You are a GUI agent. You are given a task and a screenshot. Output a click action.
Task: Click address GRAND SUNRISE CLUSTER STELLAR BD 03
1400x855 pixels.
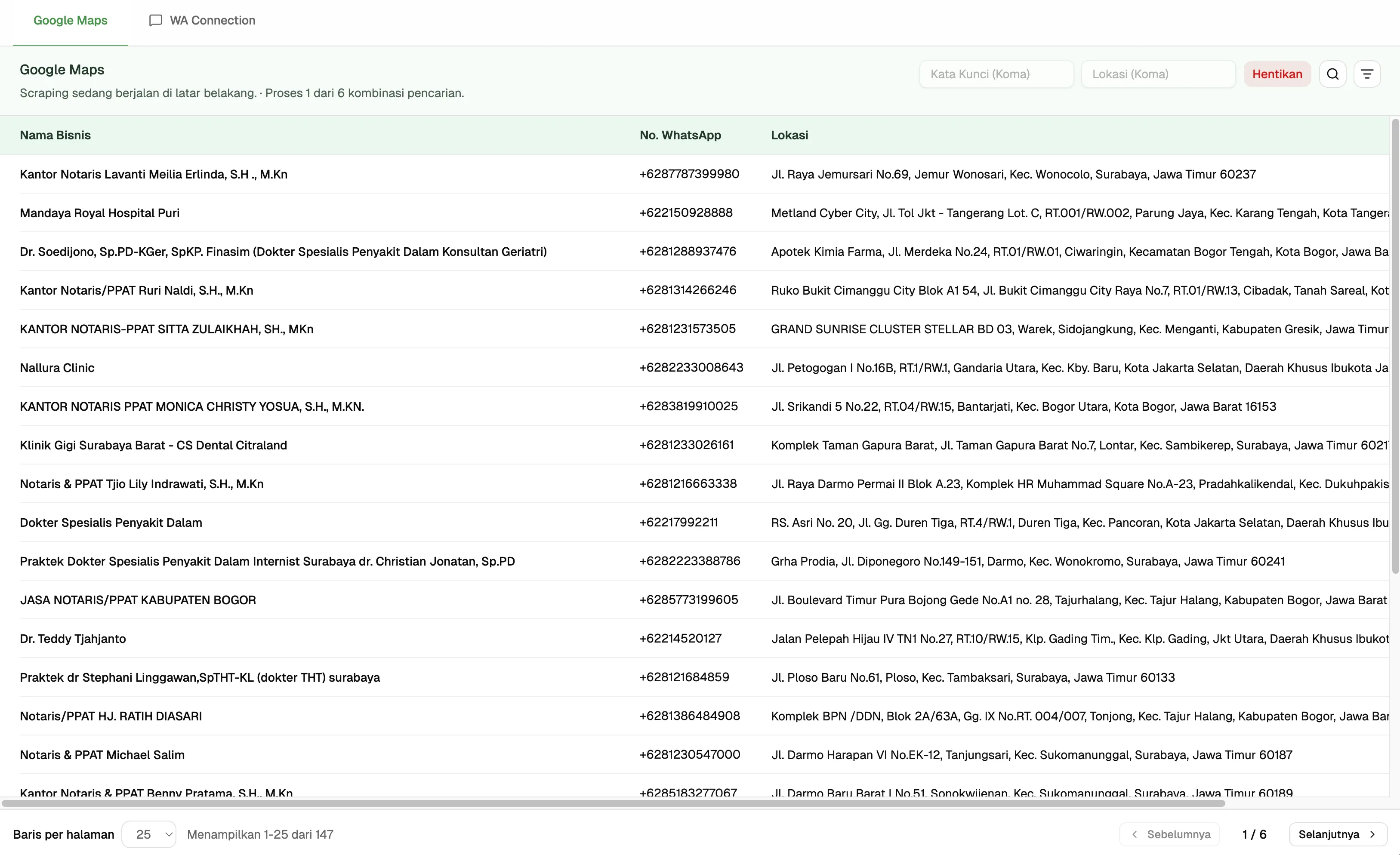tap(1079, 329)
